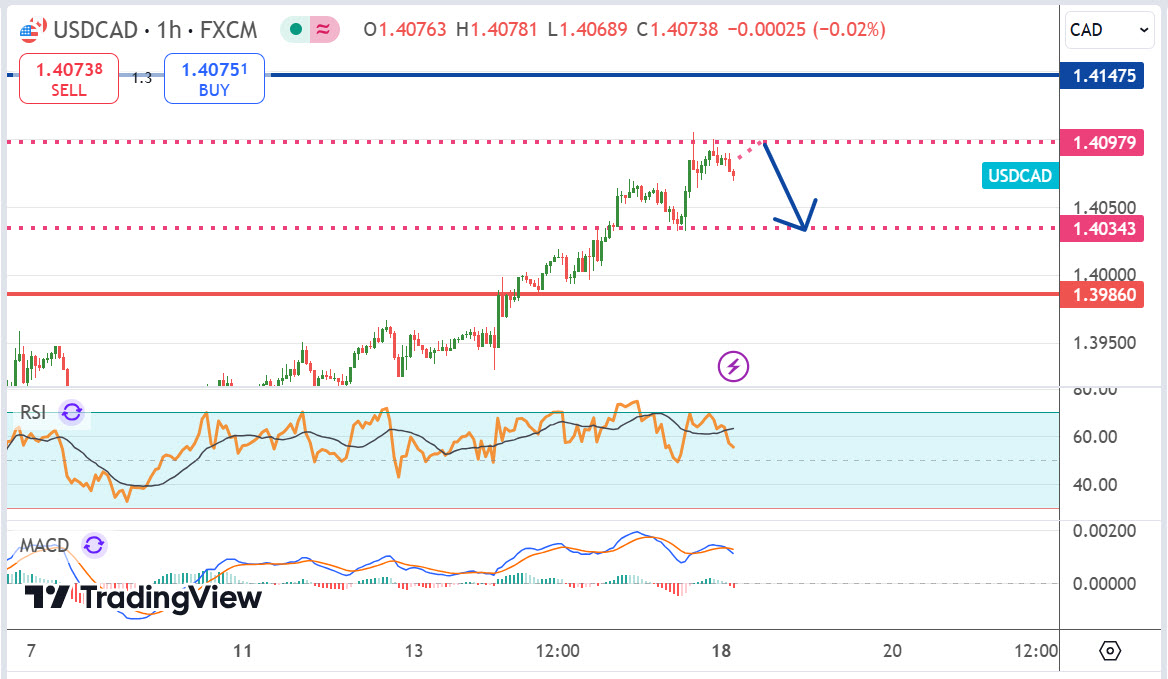Click the MACD indicator refresh icon
The width and height of the screenshot is (1168, 679).
tap(94, 545)
